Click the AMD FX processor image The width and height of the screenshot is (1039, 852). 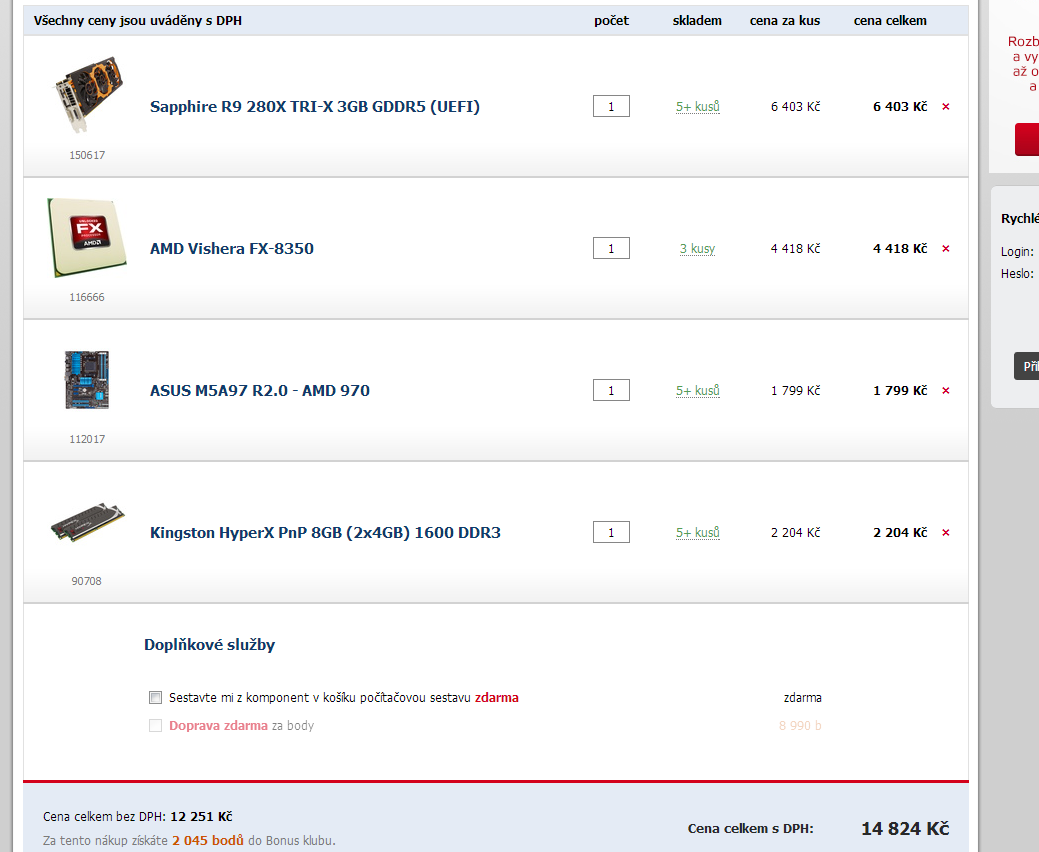[x=87, y=237]
